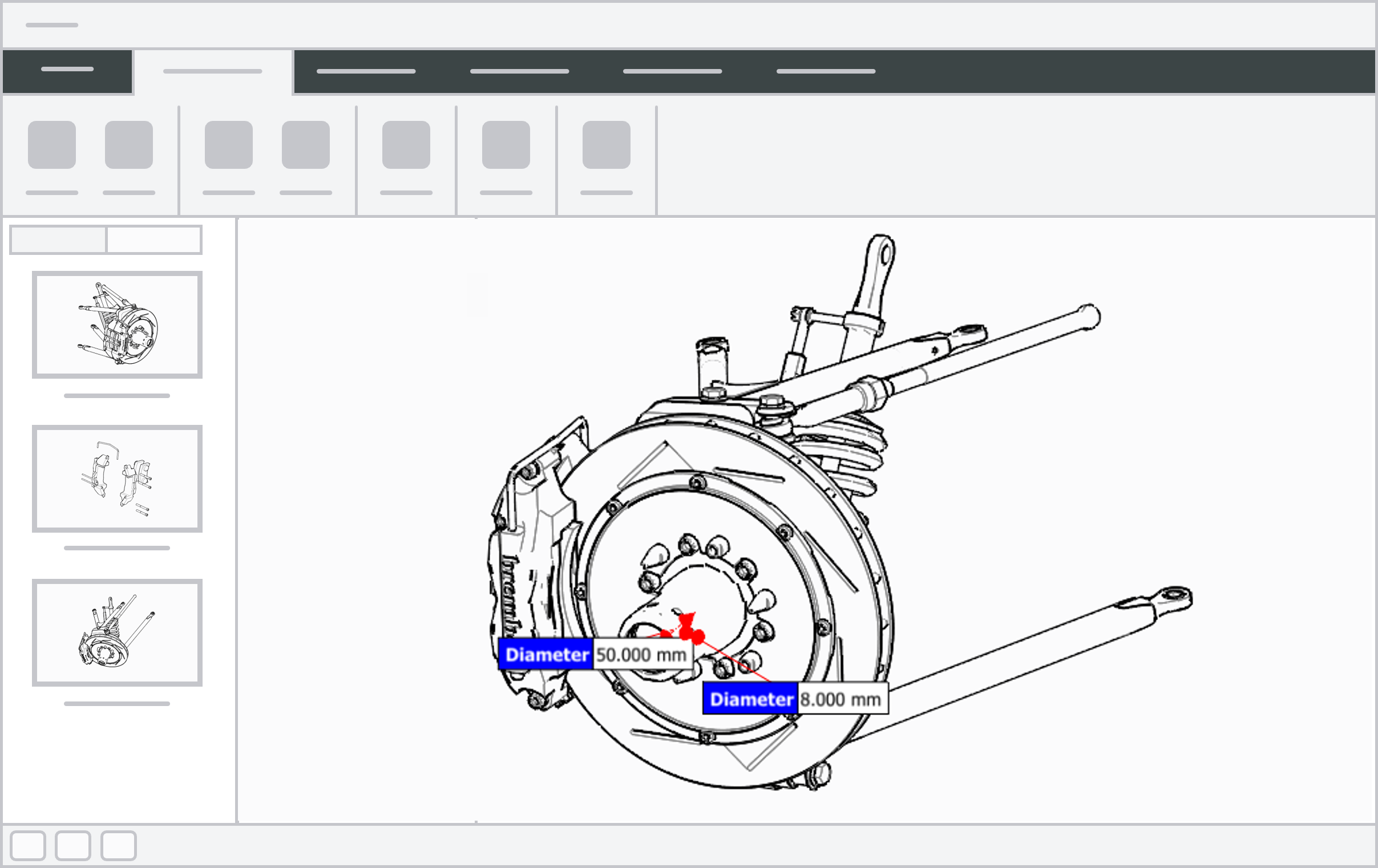The width and height of the screenshot is (1378, 868).
Task: Select the left tab above the thumbnail panel
Action: click(57, 240)
